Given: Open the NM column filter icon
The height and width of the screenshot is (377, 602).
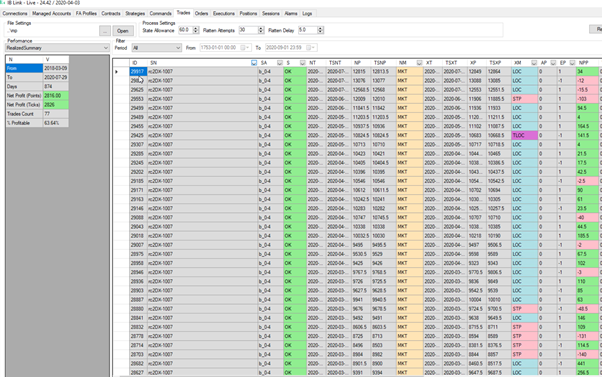Looking at the screenshot, I should coord(419,63).
